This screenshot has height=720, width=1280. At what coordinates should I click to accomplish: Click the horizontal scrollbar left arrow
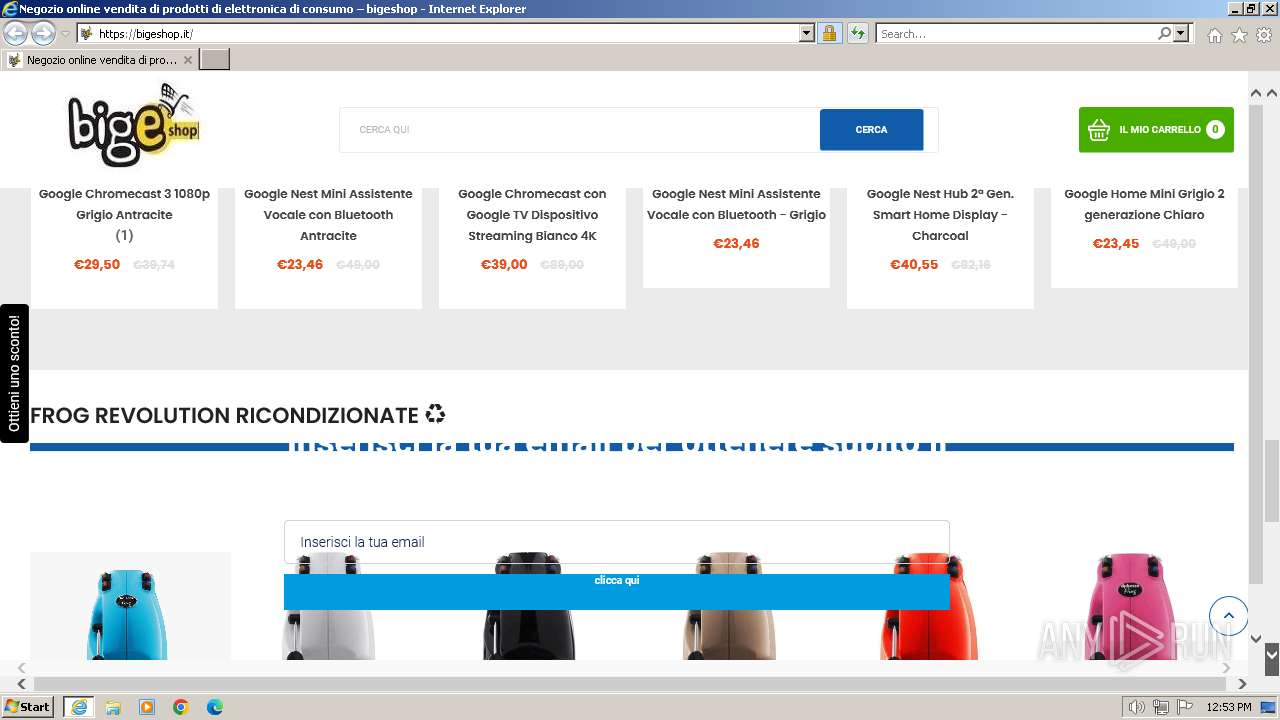point(22,684)
